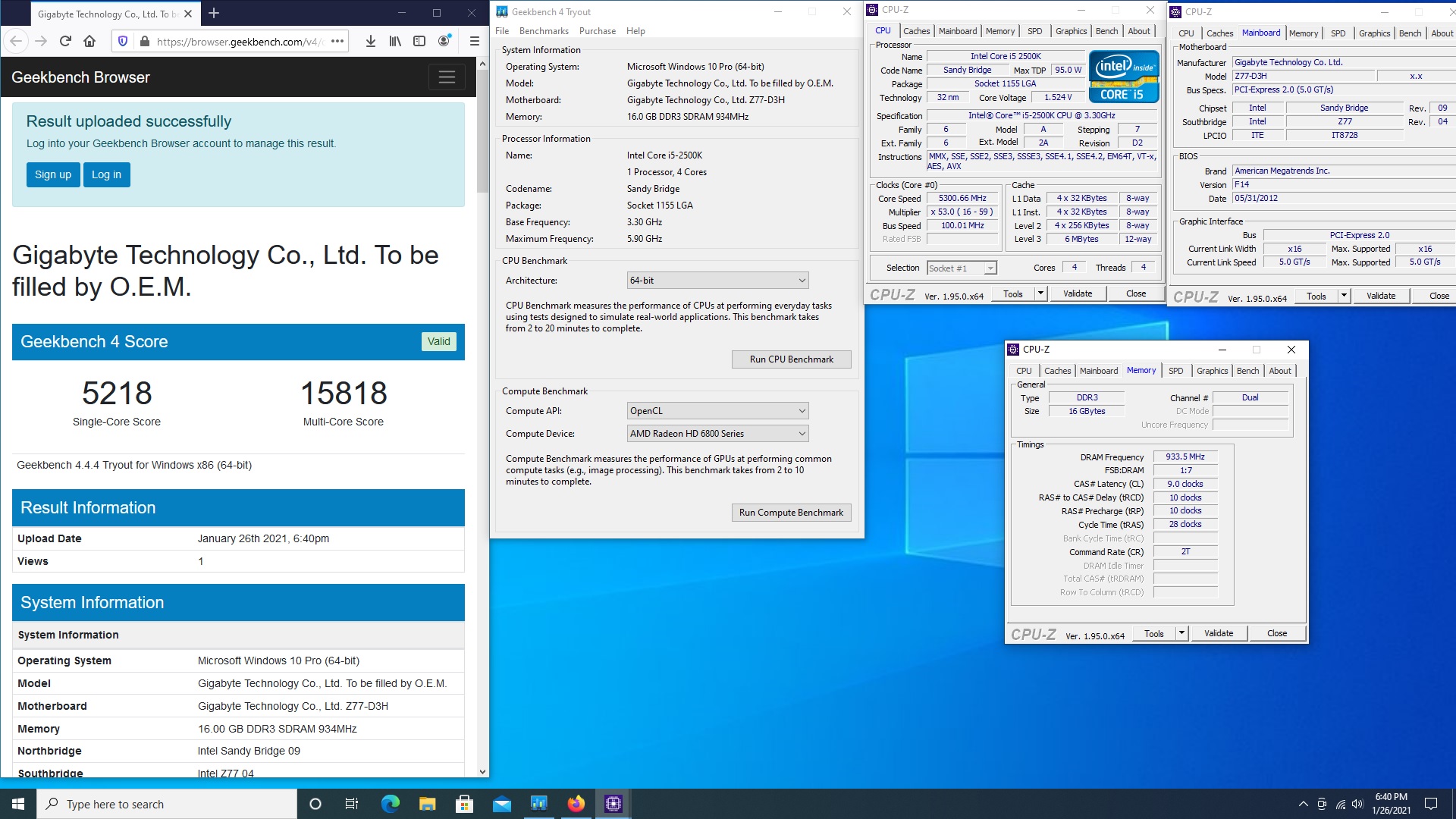Expand Tools arrow in CPU-Z Mainboard window
Screen dimensions: 1456x819
[x=1344, y=296]
